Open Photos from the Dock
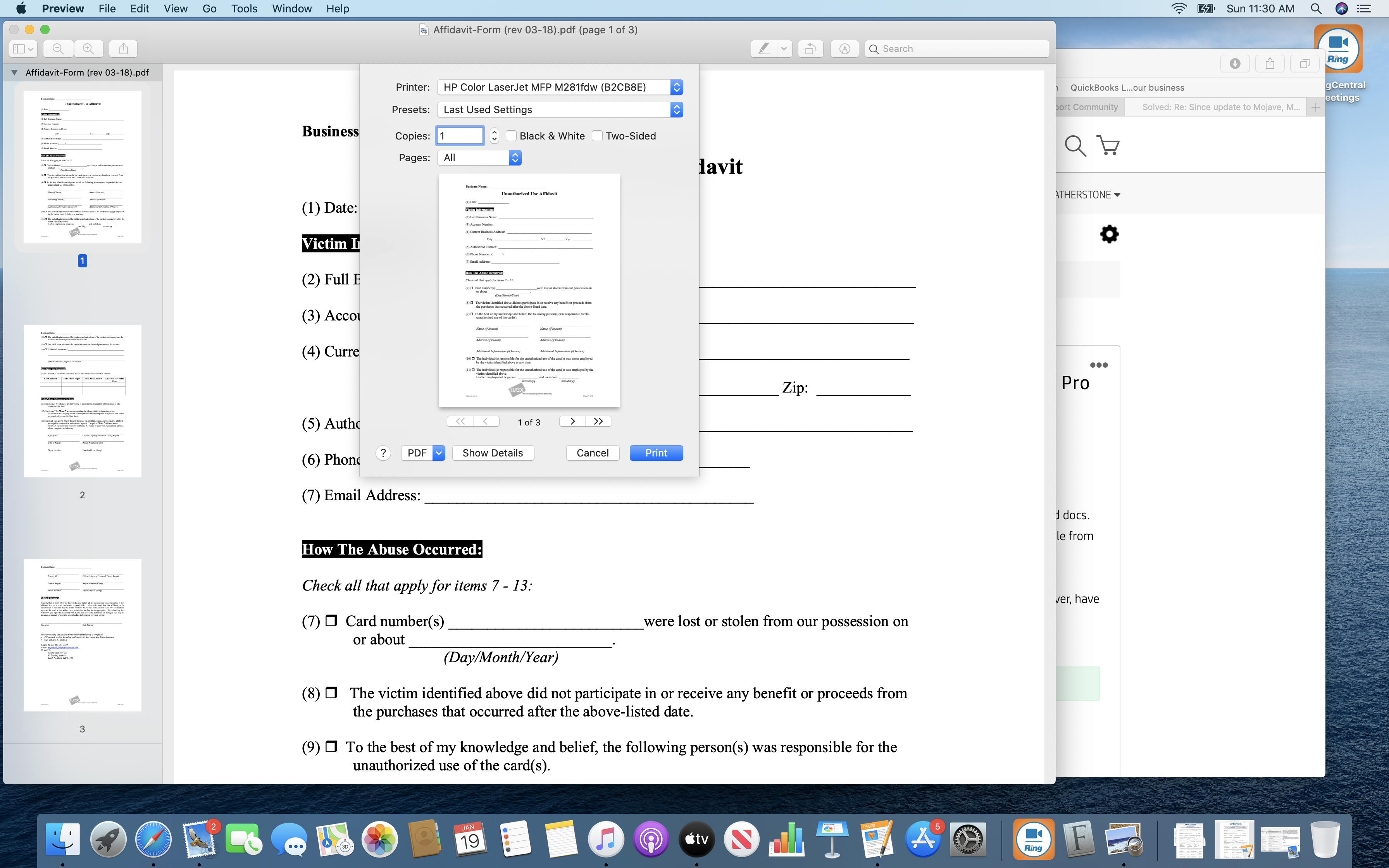The height and width of the screenshot is (868, 1389). [379, 839]
